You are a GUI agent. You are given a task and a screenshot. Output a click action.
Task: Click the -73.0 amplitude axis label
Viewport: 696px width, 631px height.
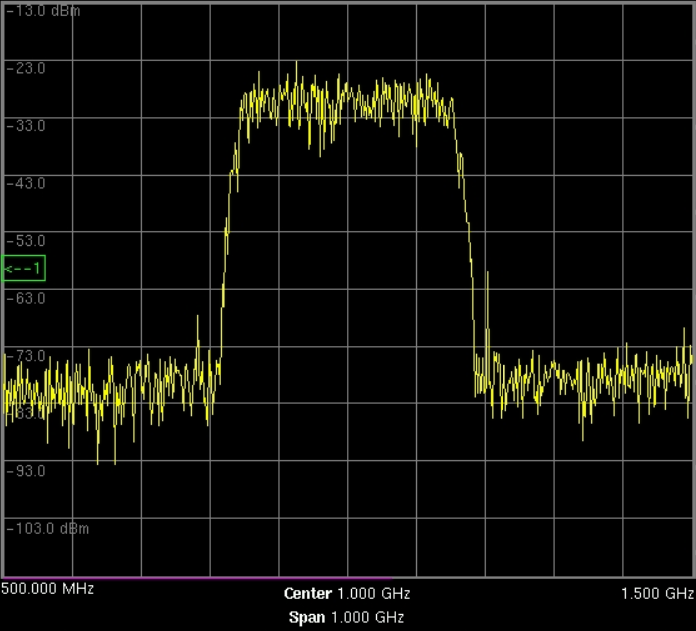coord(25,356)
